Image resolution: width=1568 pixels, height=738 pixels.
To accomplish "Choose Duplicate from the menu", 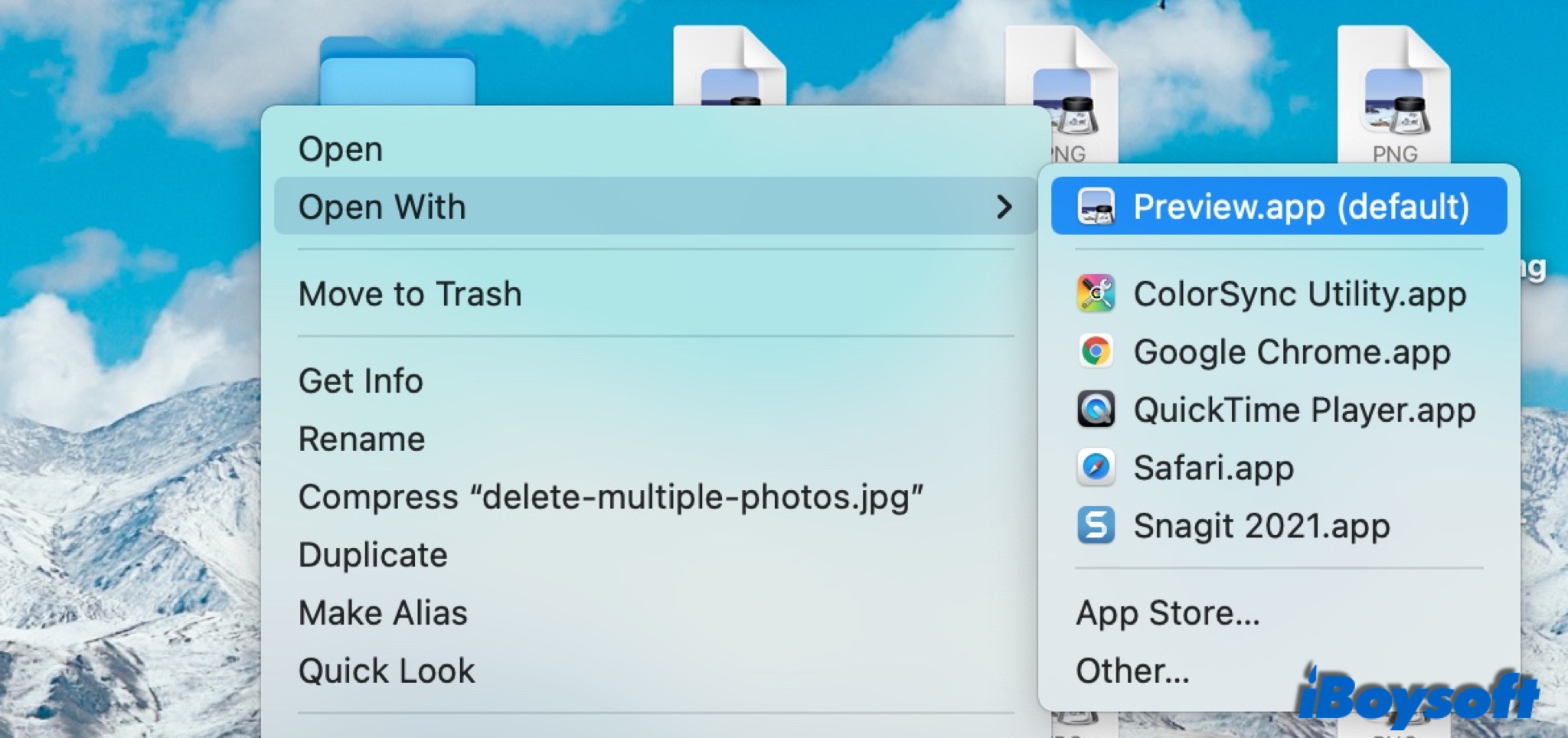I will pos(373,555).
